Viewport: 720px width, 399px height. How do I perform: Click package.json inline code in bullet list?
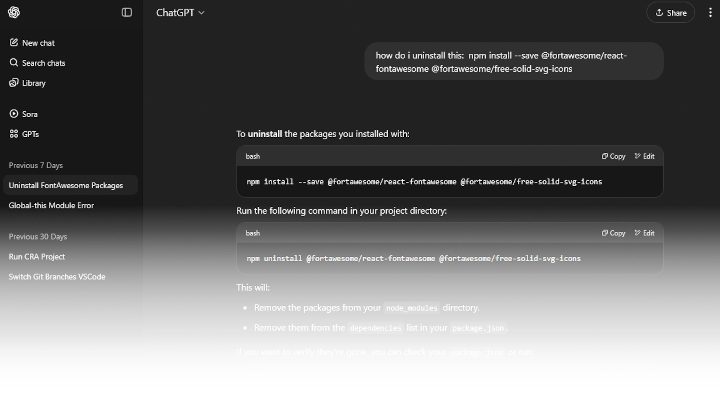coord(478,328)
